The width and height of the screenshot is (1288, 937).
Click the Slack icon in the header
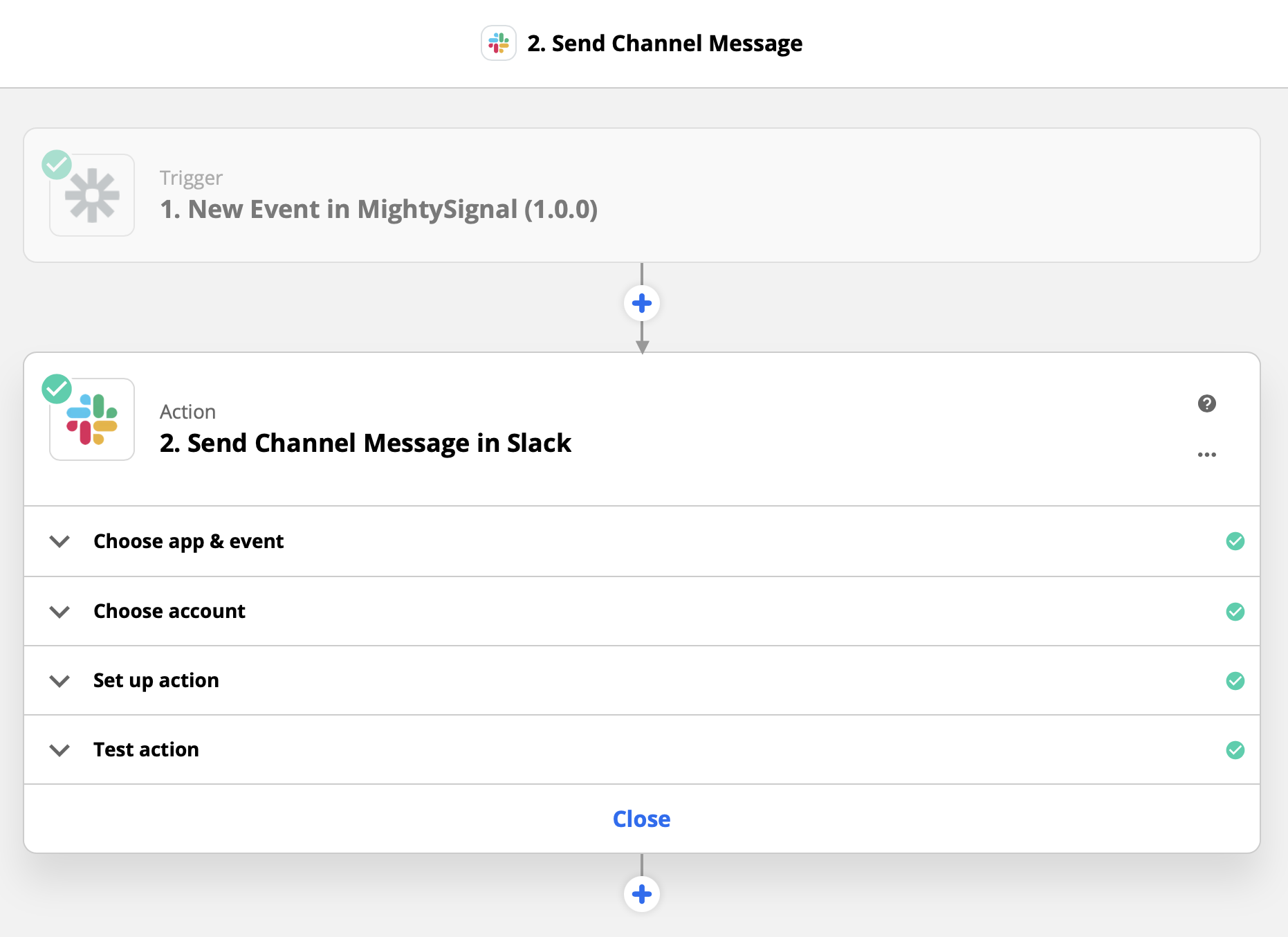[499, 44]
